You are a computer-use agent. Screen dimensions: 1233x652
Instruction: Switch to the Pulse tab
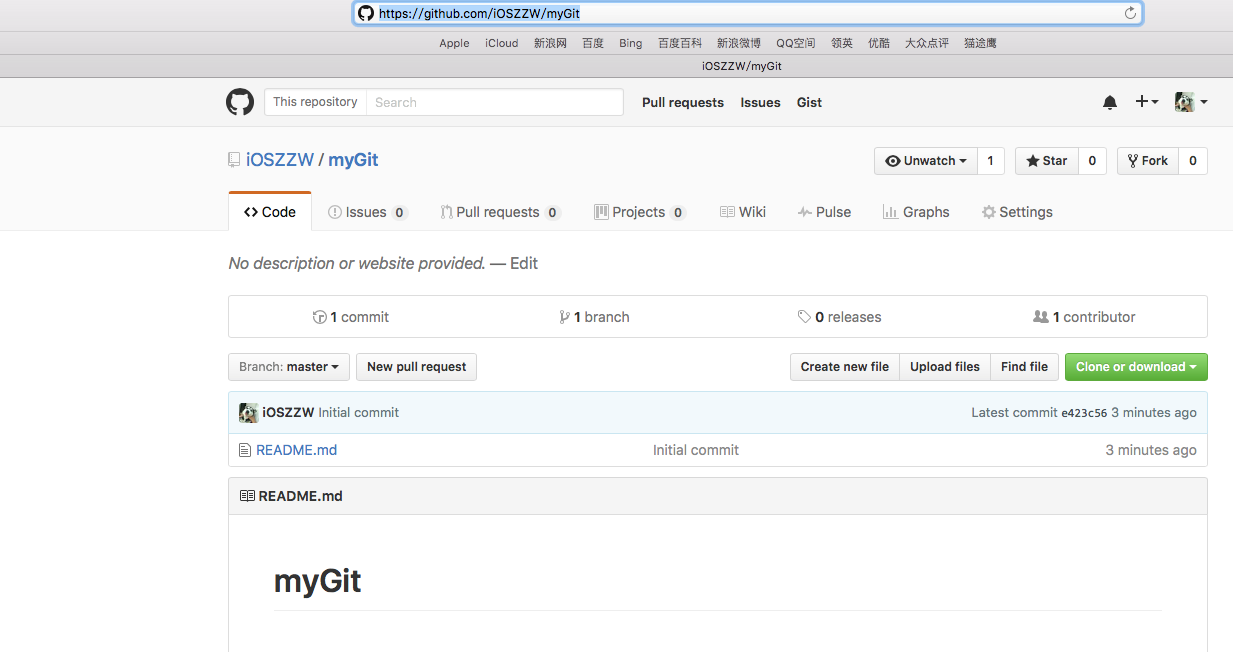tap(824, 212)
